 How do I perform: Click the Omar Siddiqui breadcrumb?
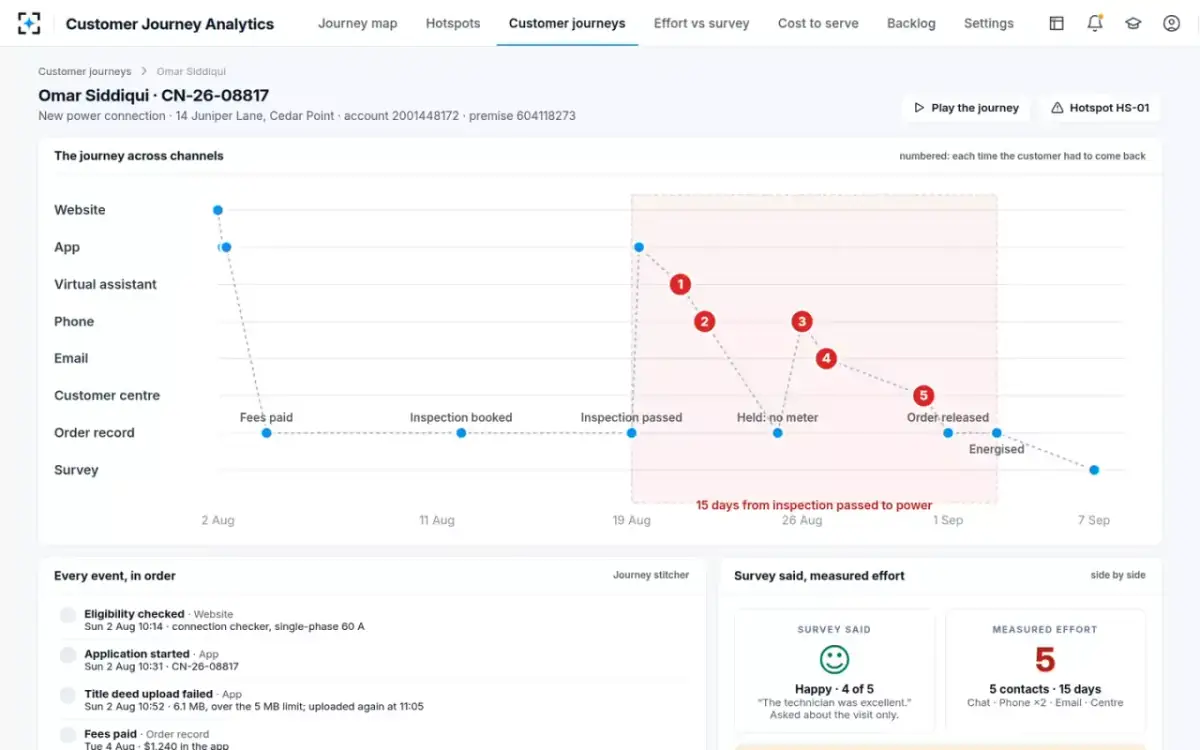pos(191,72)
